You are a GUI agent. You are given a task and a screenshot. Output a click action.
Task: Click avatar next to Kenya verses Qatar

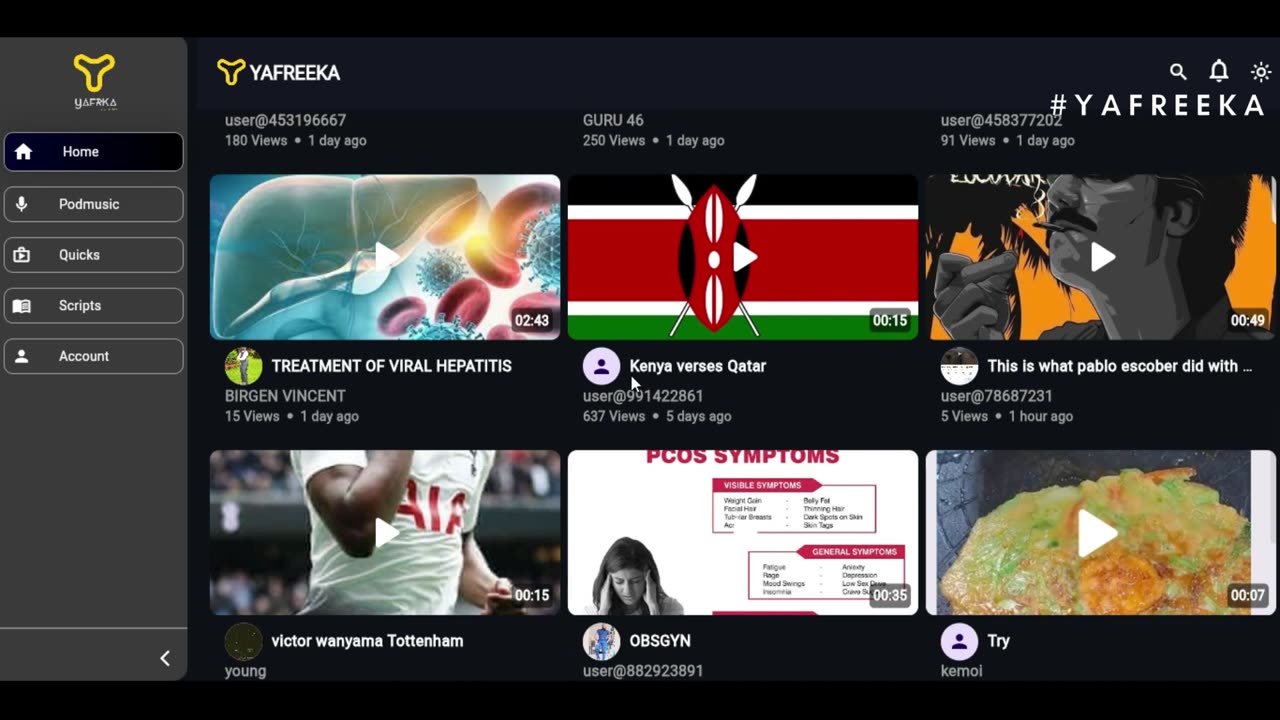pyautogui.click(x=601, y=366)
